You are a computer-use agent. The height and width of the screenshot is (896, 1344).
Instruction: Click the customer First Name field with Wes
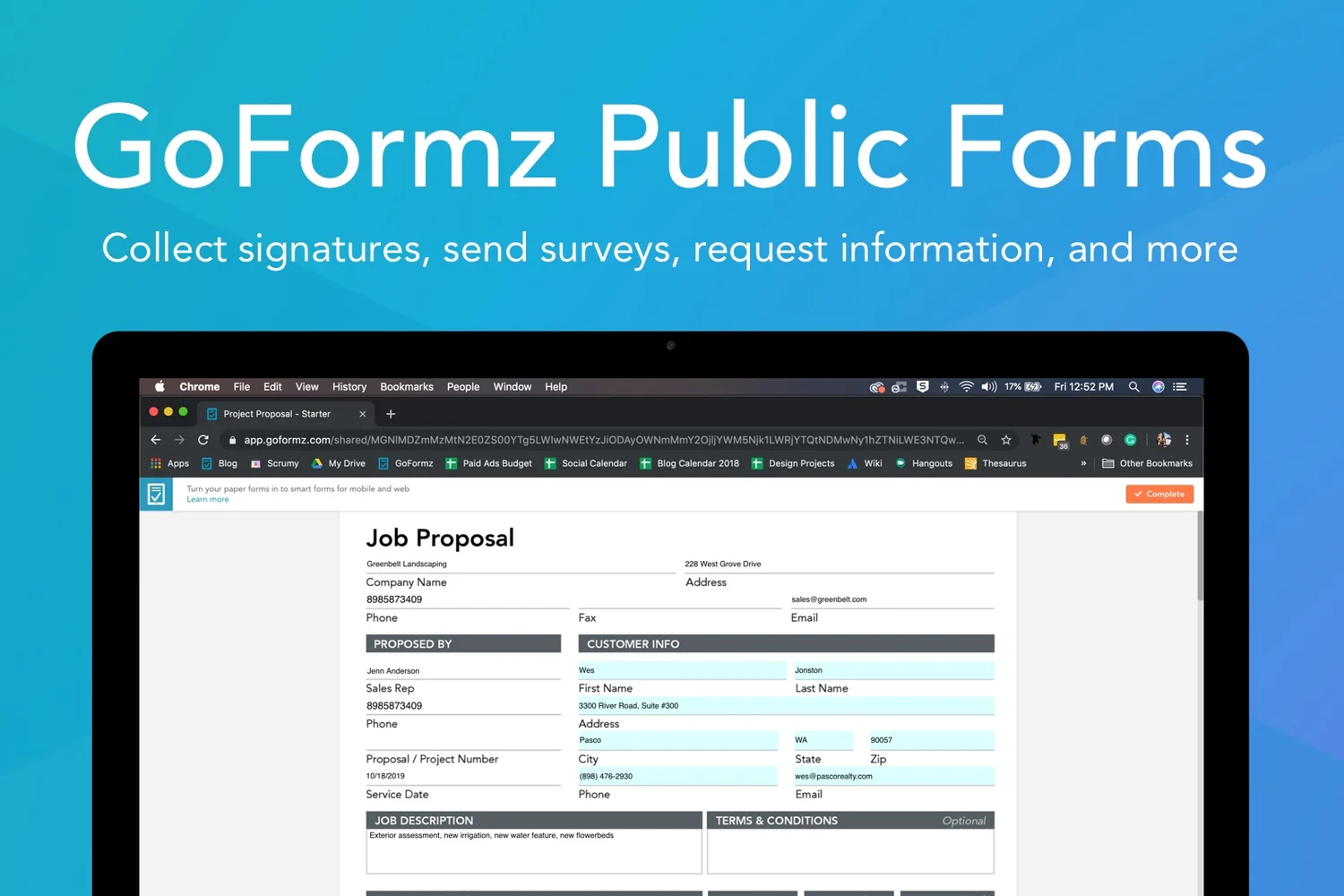tap(682, 670)
